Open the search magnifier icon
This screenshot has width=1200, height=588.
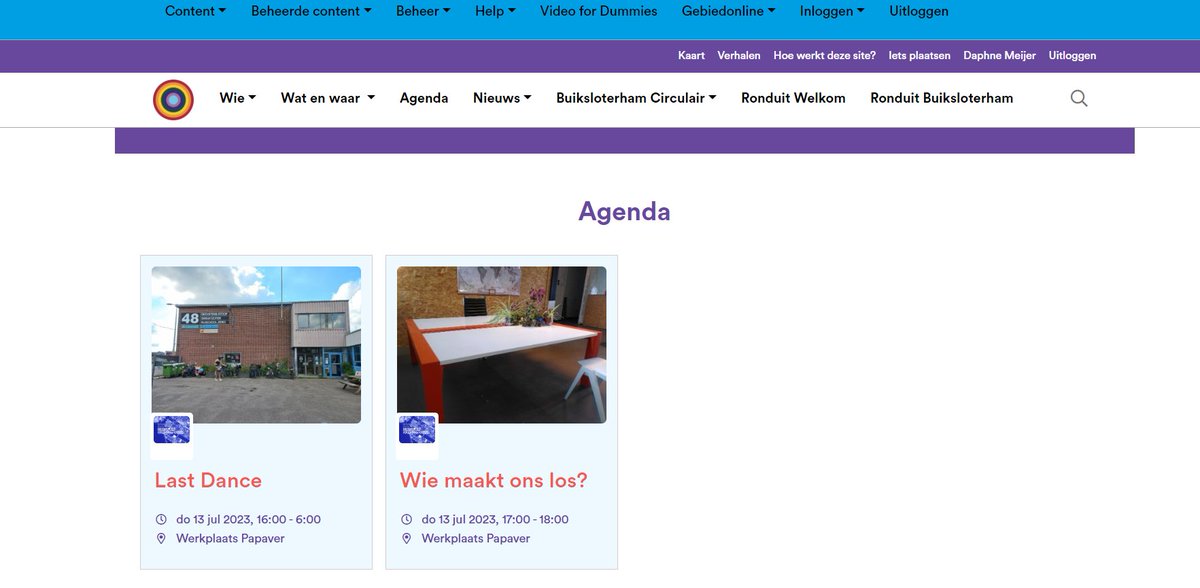click(x=1078, y=98)
